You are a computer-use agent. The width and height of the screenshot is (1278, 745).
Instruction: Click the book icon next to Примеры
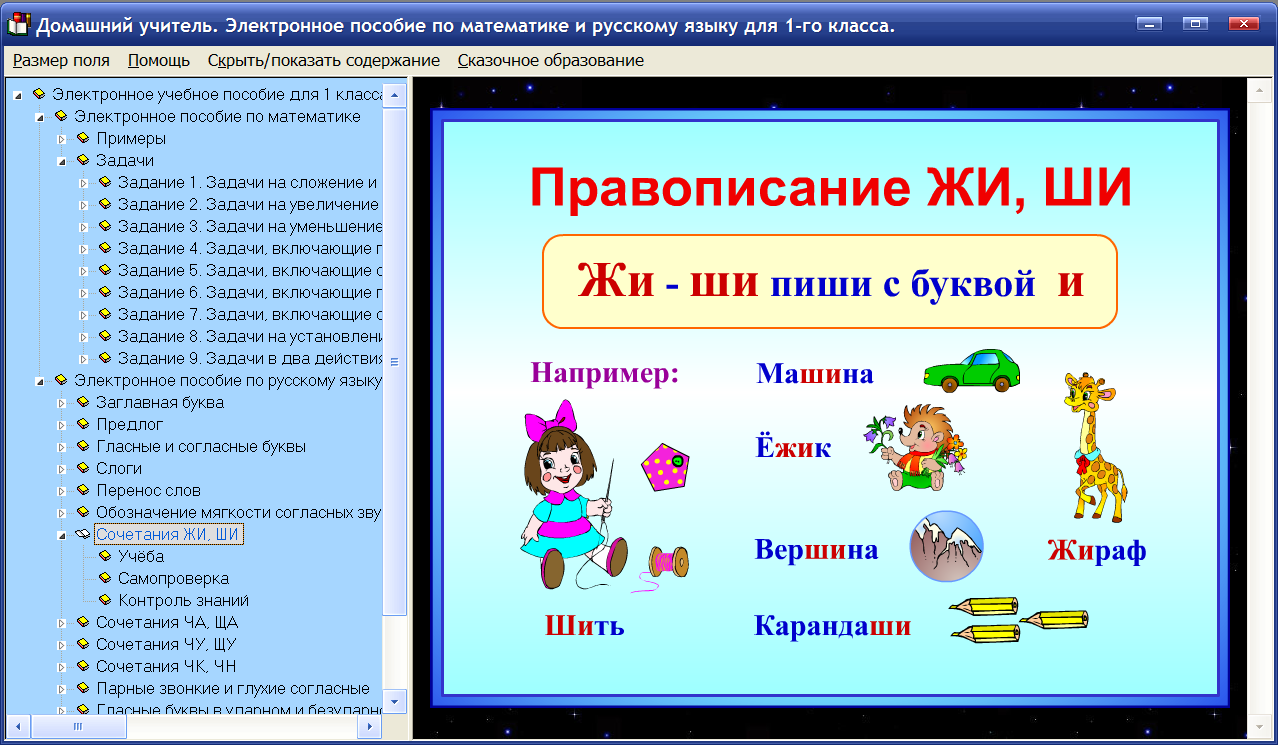point(85,139)
